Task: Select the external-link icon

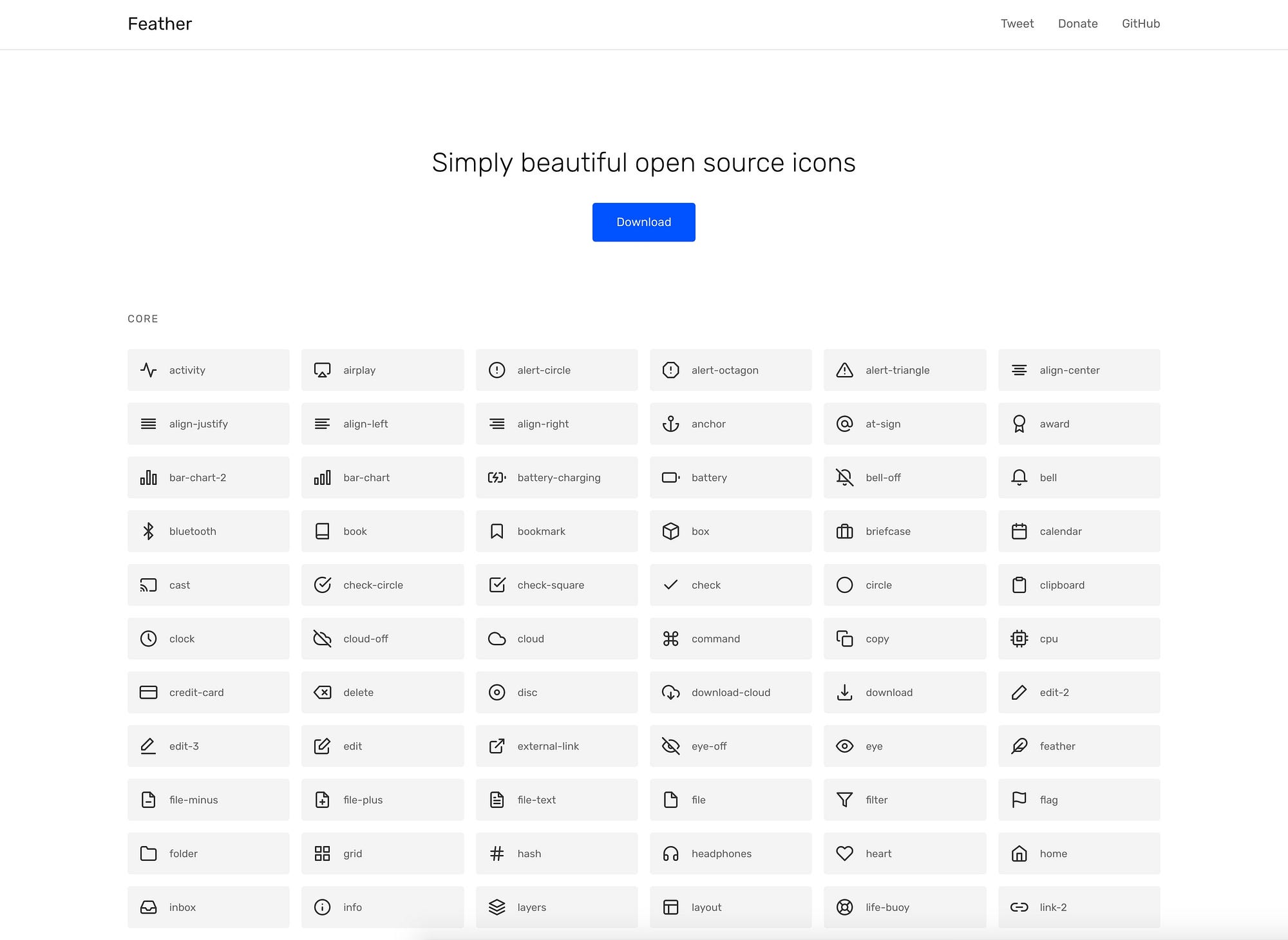Action: pos(497,746)
